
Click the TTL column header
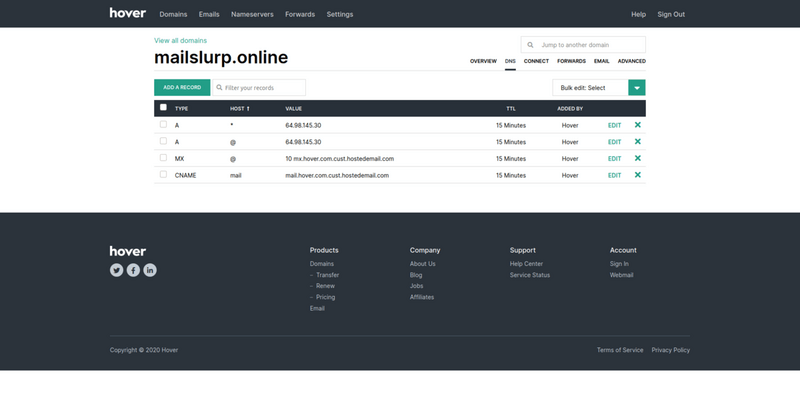(511, 109)
